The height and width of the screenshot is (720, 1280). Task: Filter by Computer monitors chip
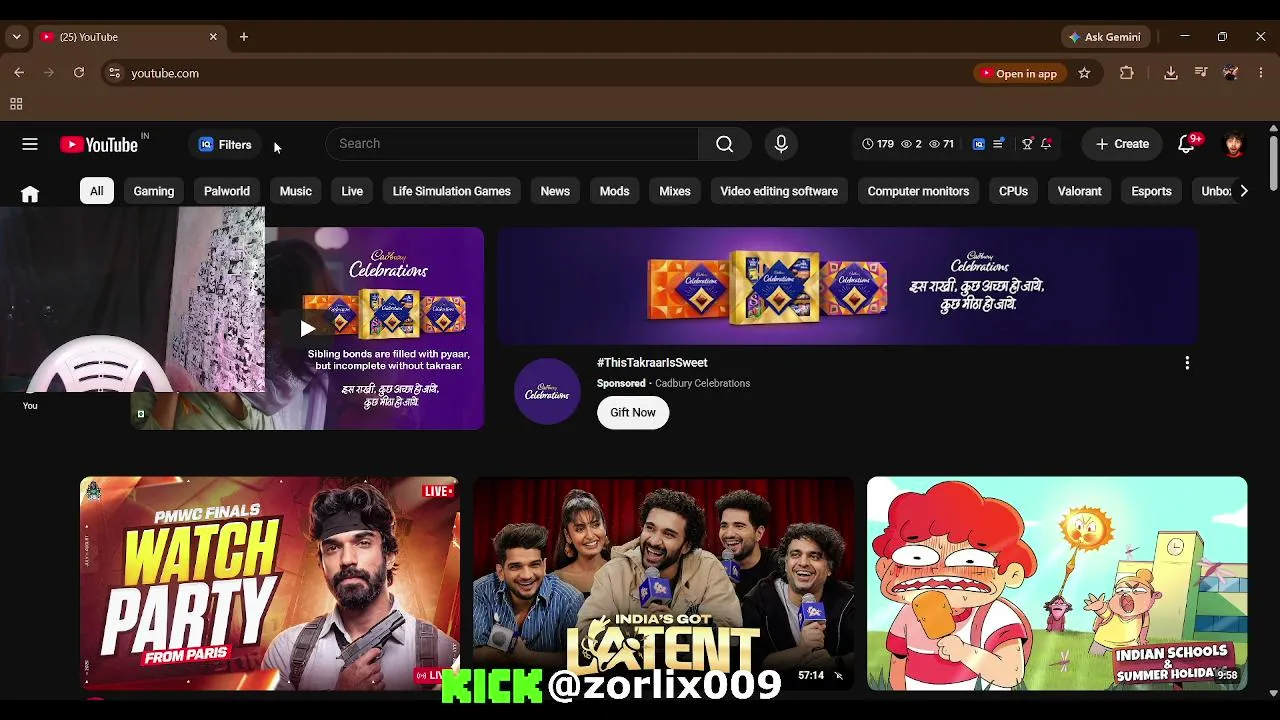coord(918,191)
